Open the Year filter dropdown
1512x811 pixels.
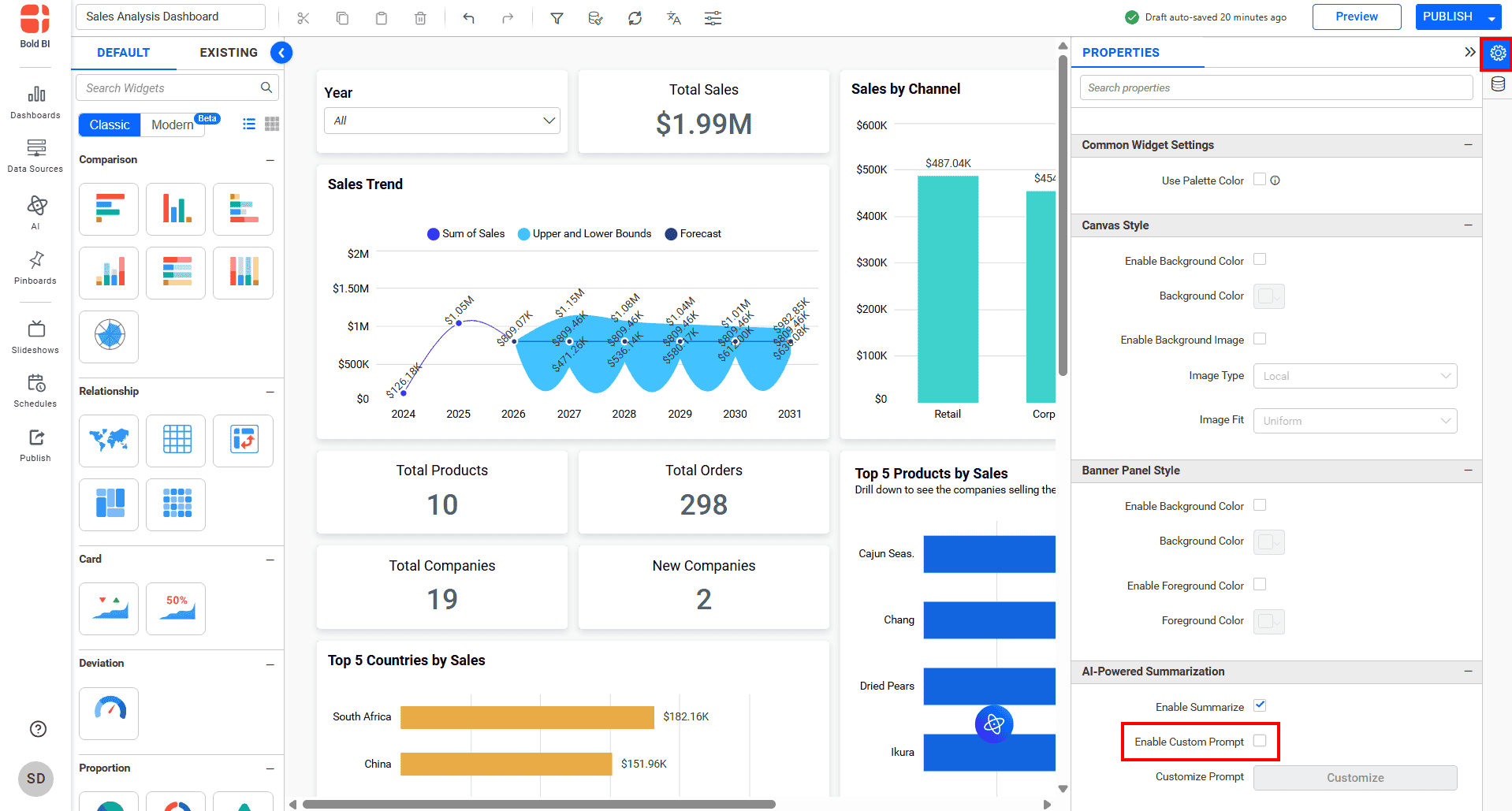pyautogui.click(x=442, y=121)
